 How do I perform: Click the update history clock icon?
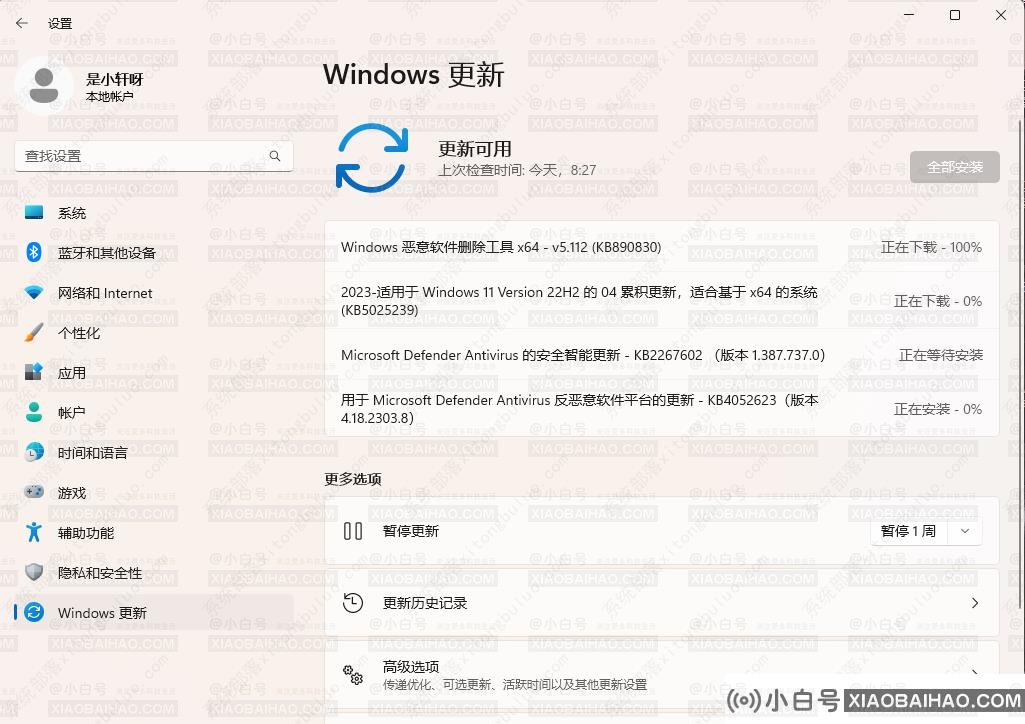tap(353, 603)
